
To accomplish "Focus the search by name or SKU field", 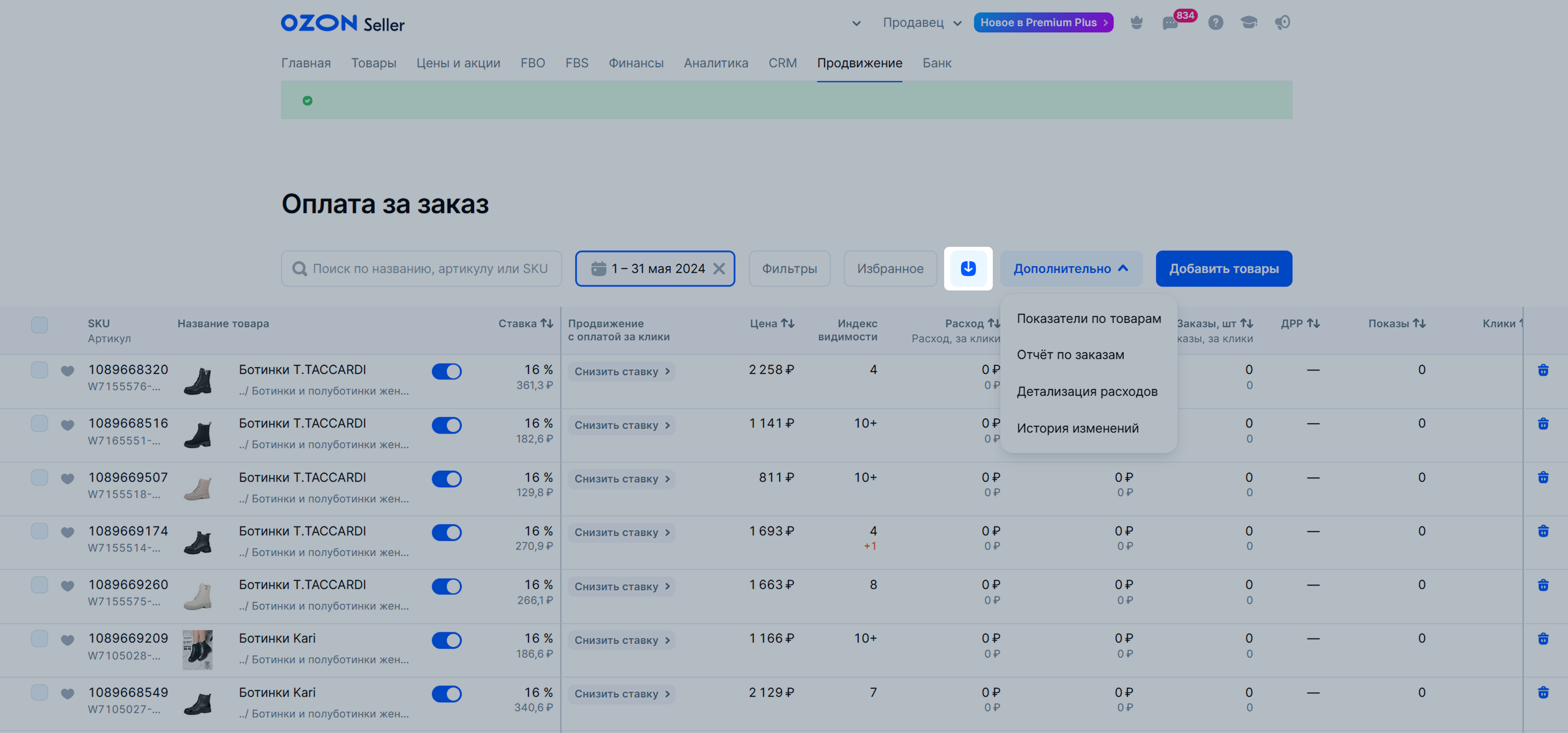I will (421, 268).
